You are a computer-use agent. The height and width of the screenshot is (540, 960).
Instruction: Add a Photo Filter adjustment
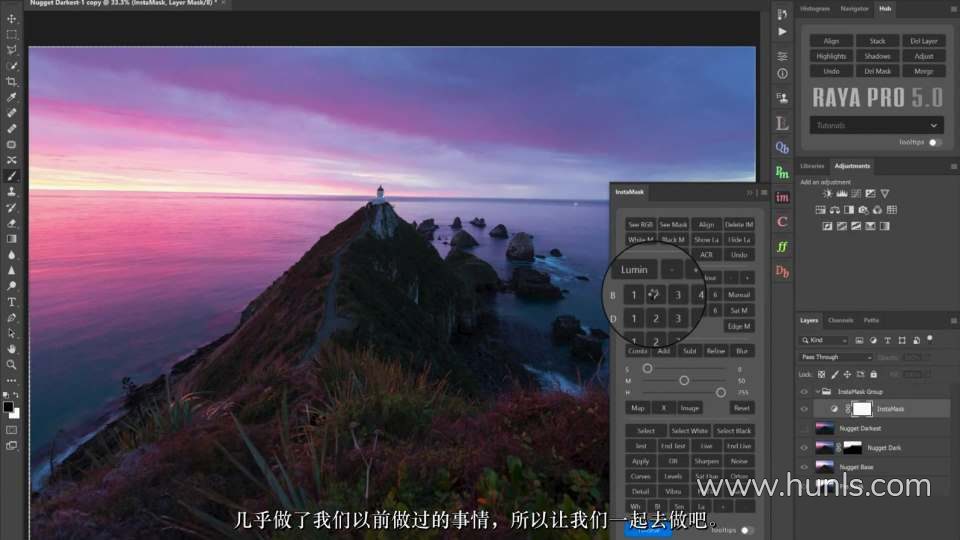coord(863,210)
